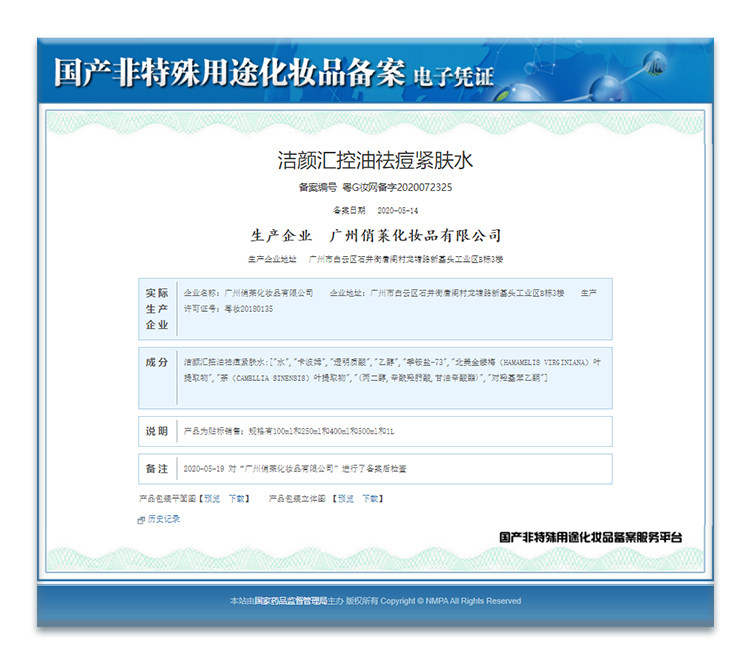Click the Copyright © NMPA footer text
750x652 pixels.
pyautogui.click(x=451, y=601)
